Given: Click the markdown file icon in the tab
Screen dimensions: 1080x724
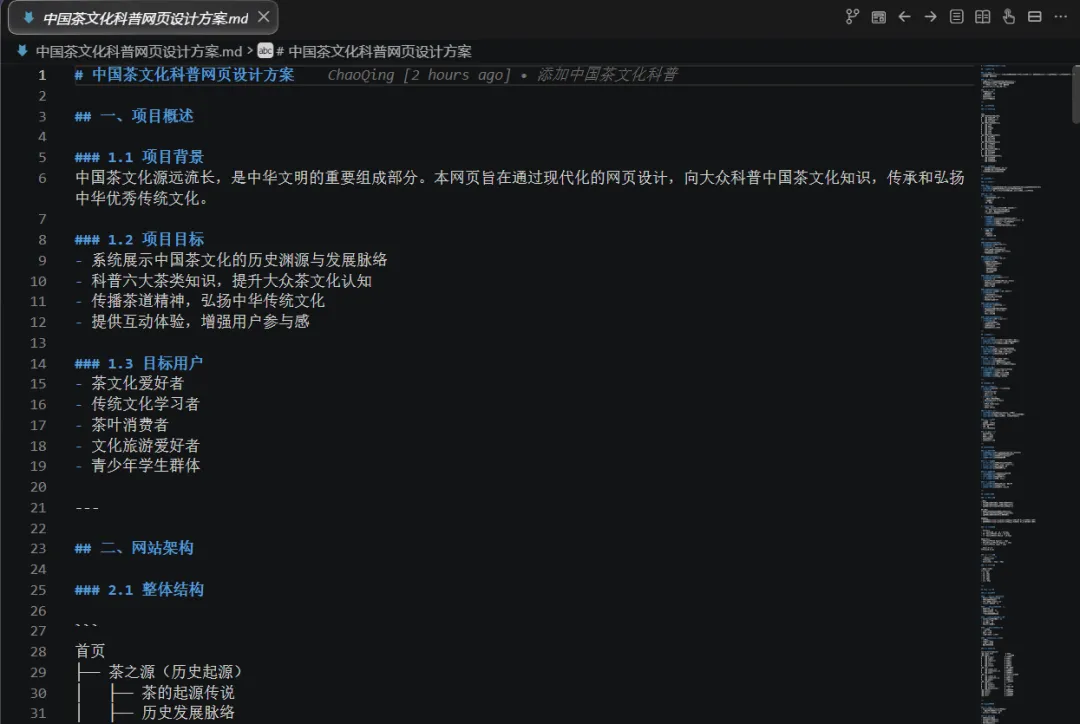Looking at the screenshot, I should [28, 18].
